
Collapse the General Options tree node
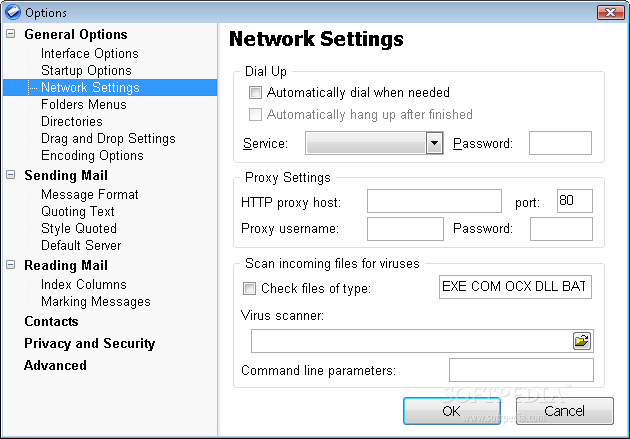click(11, 34)
